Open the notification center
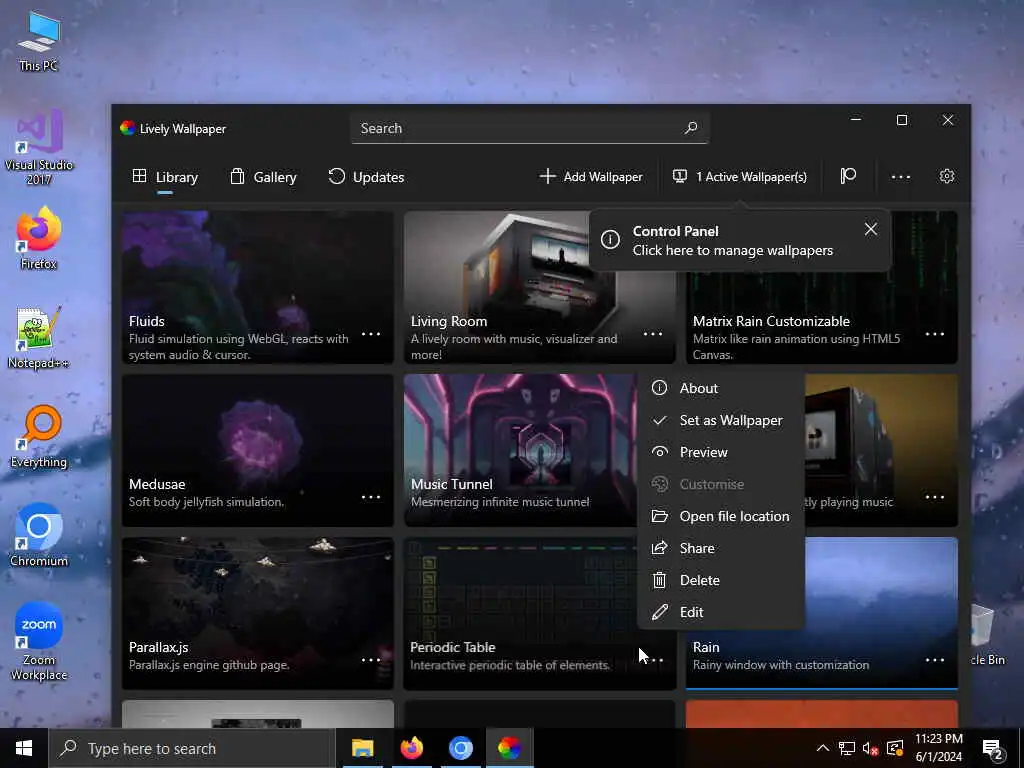1024x768 pixels. pyautogui.click(x=993, y=749)
